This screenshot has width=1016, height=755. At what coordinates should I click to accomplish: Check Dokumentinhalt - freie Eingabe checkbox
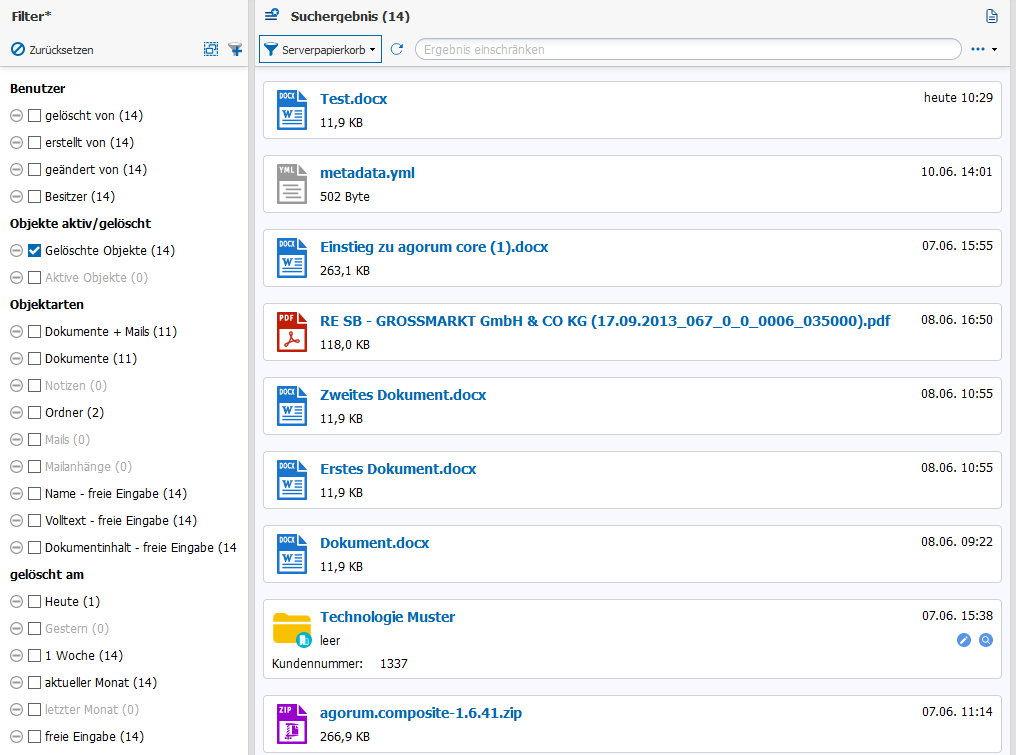point(34,548)
